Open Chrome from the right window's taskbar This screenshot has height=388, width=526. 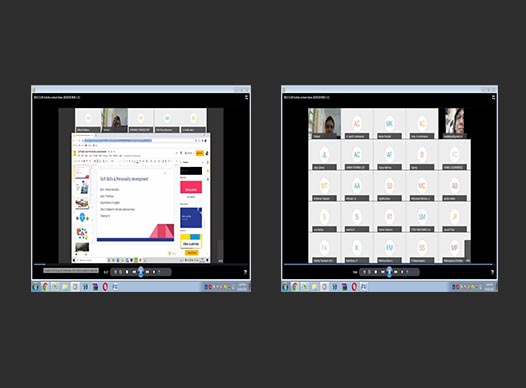[x=295, y=287]
